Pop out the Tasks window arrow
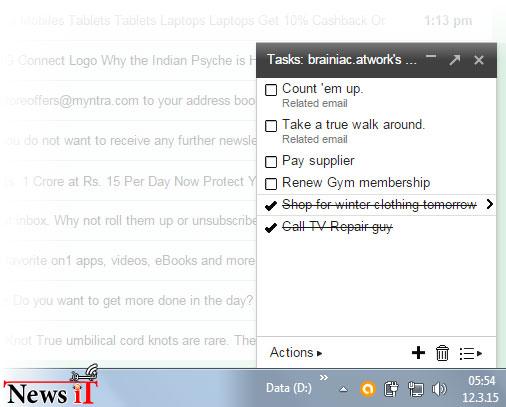 coord(455,60)
